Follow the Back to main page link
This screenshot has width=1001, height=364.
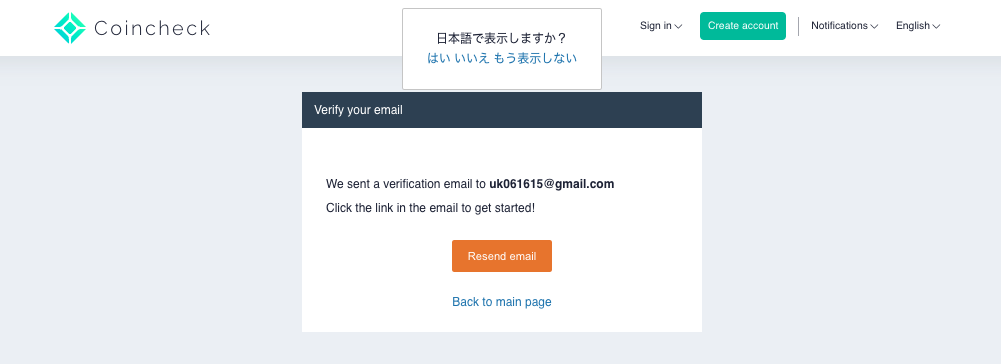click(502, 301)
